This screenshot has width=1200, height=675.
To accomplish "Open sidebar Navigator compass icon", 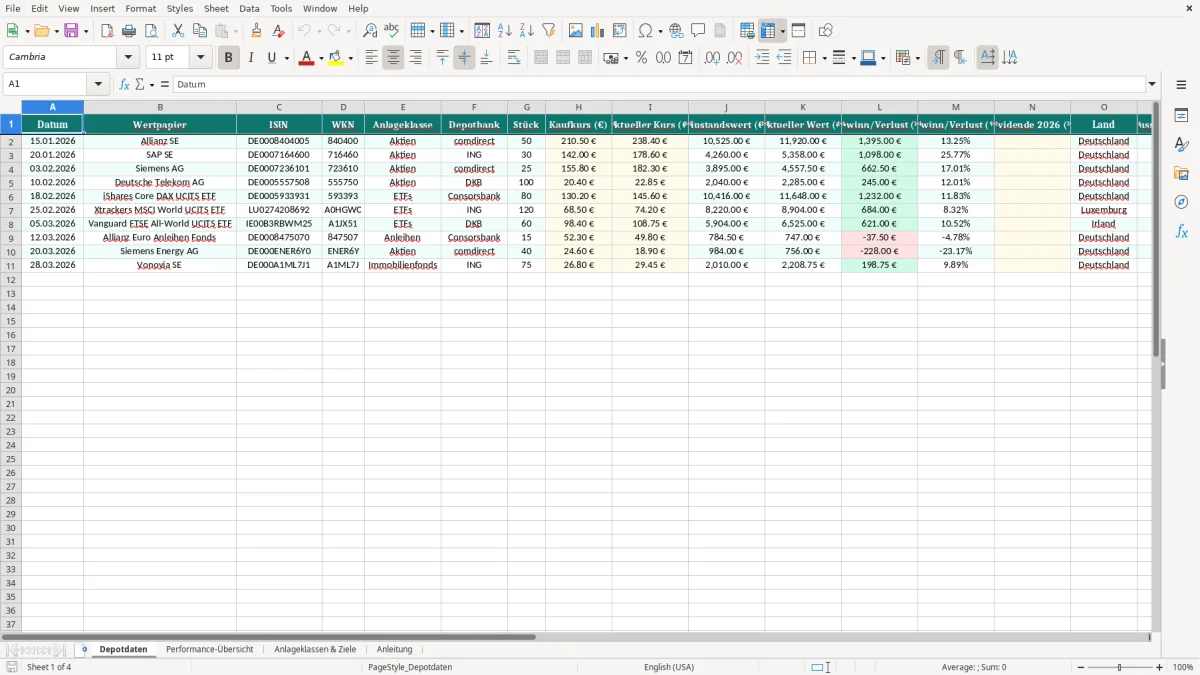I will click(1181, 202).
